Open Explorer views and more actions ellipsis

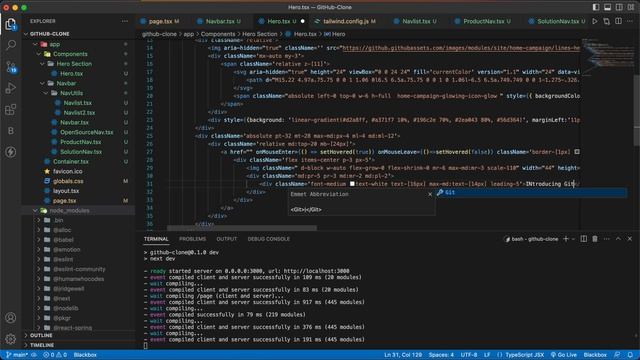124,21
